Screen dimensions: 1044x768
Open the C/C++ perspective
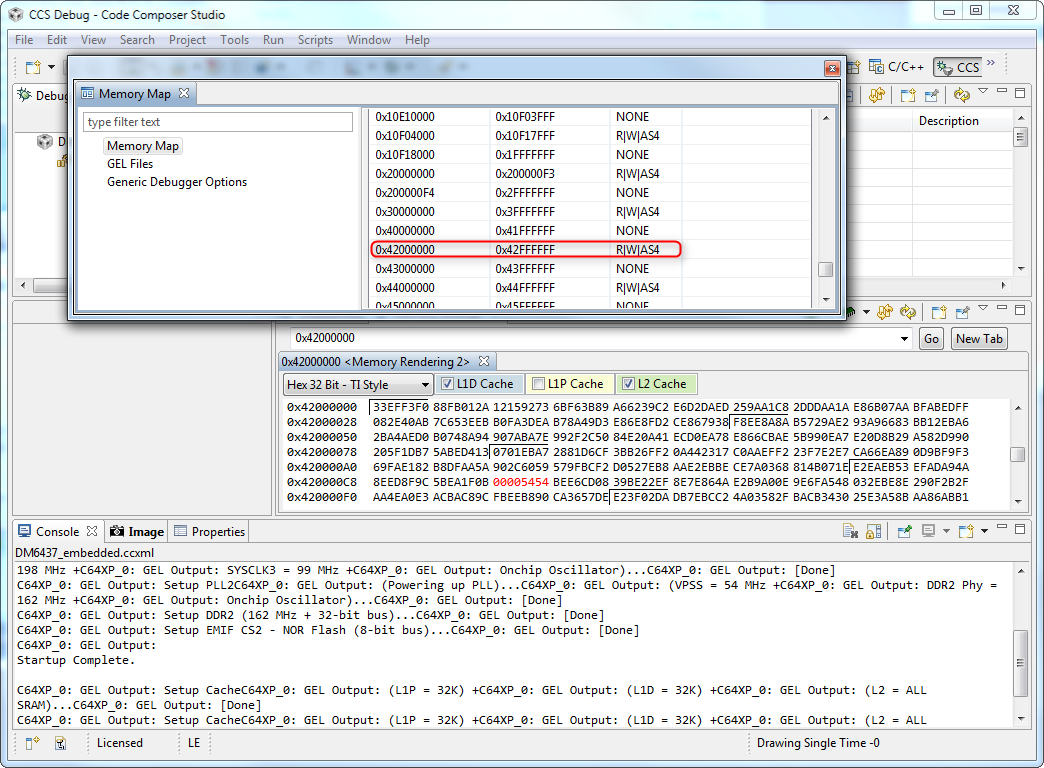point(897,67)
